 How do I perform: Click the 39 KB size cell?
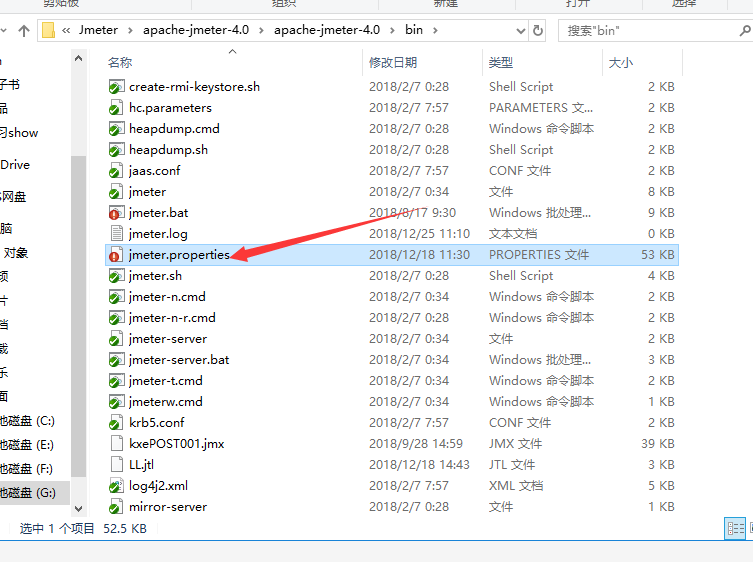657,444
